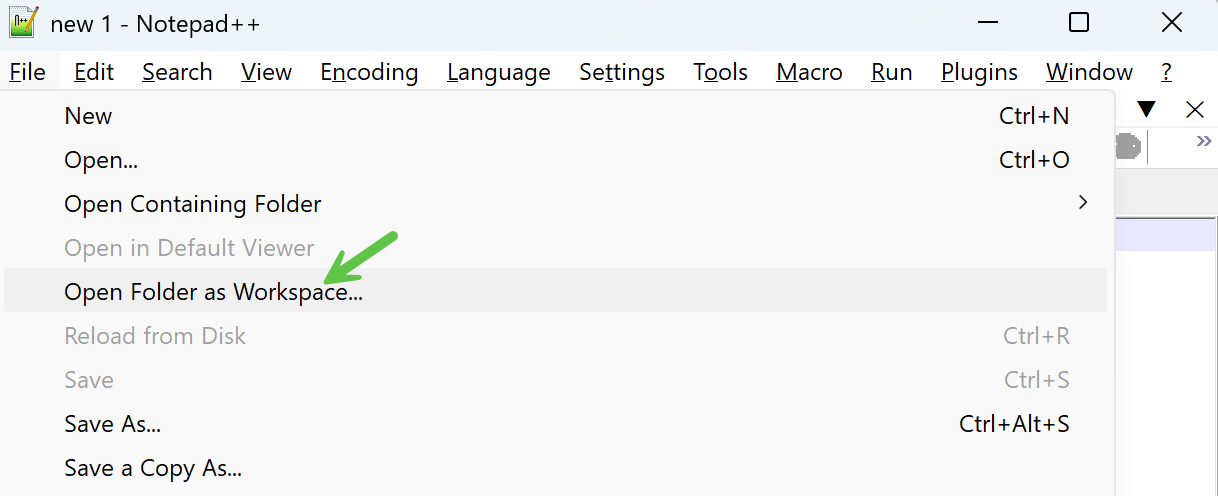
Task: Expand the Open Containing Folder submenu arrow
Action: click(x=1082, y=203)
